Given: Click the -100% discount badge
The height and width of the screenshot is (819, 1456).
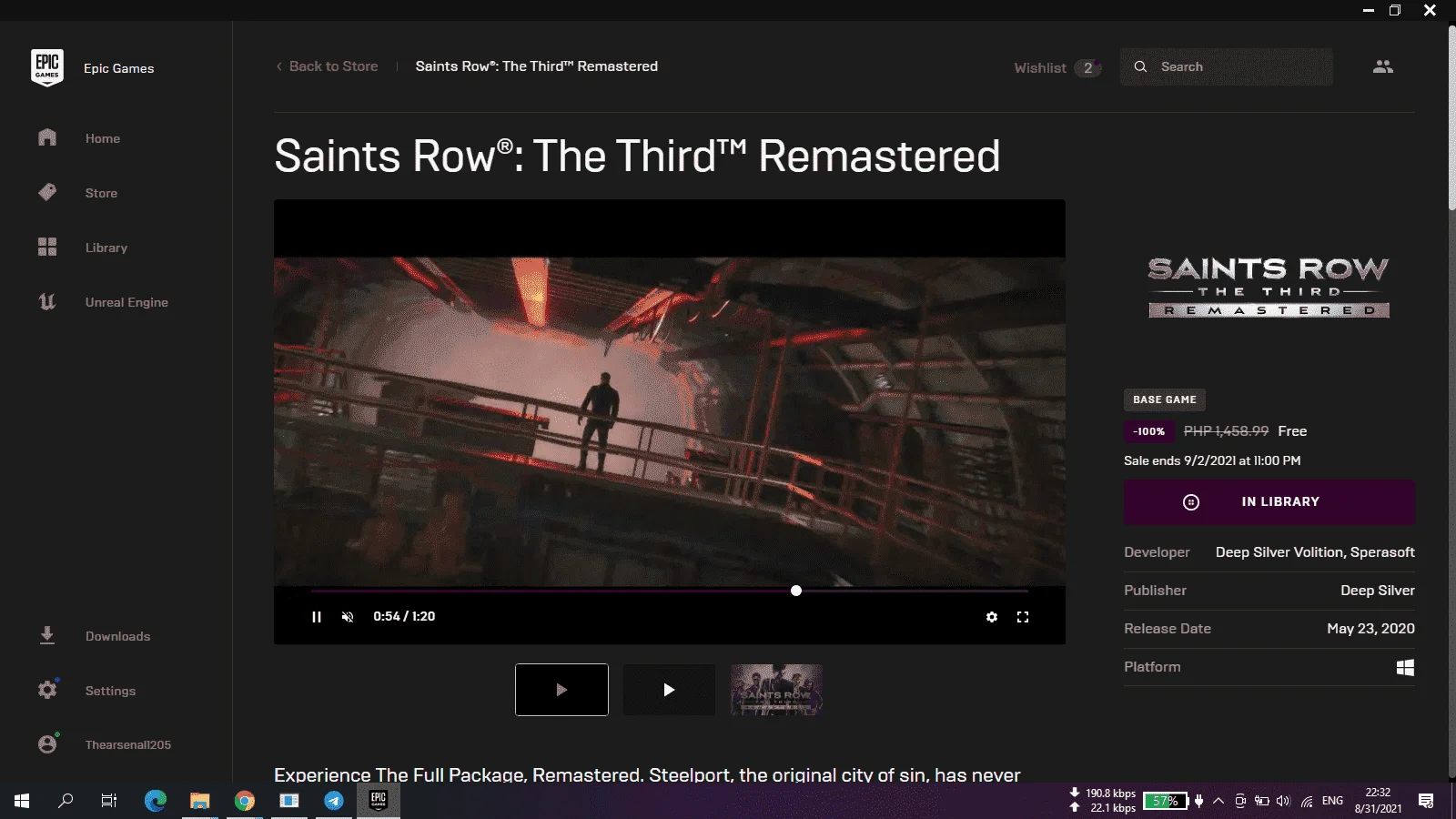Looking at the screenshot, I should [x=1148, y=431].
